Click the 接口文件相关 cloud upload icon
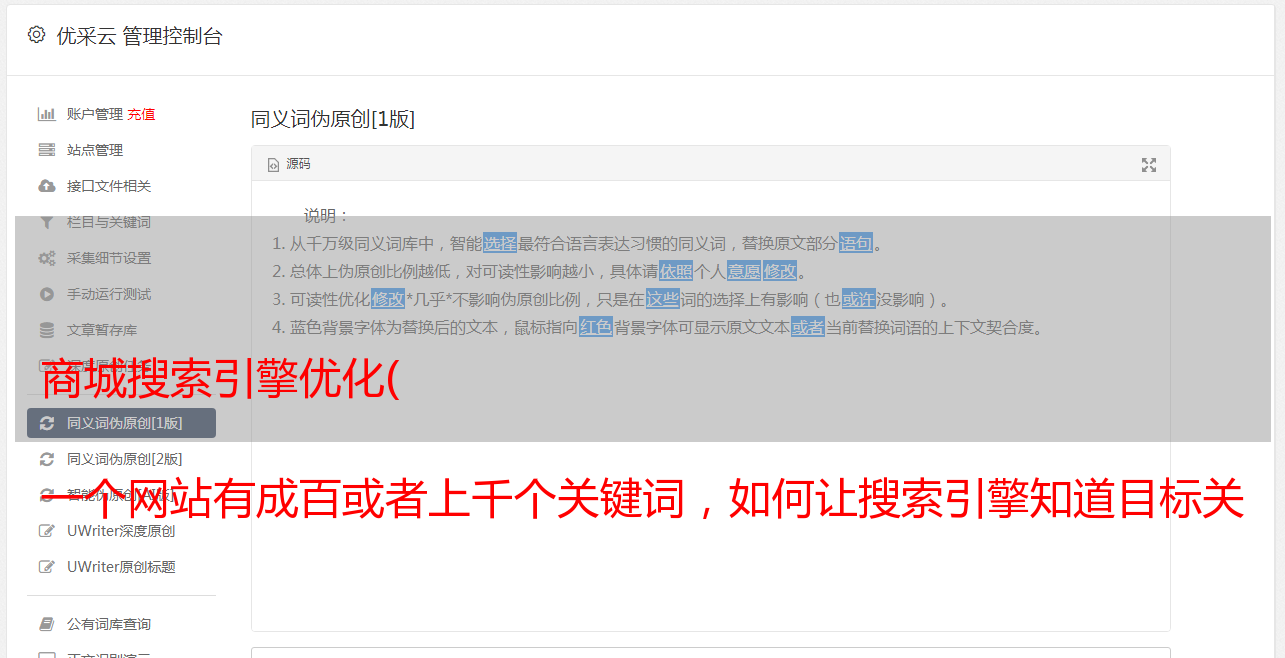This screenshot has height=658, width=1285. click(x=46, y=186)
